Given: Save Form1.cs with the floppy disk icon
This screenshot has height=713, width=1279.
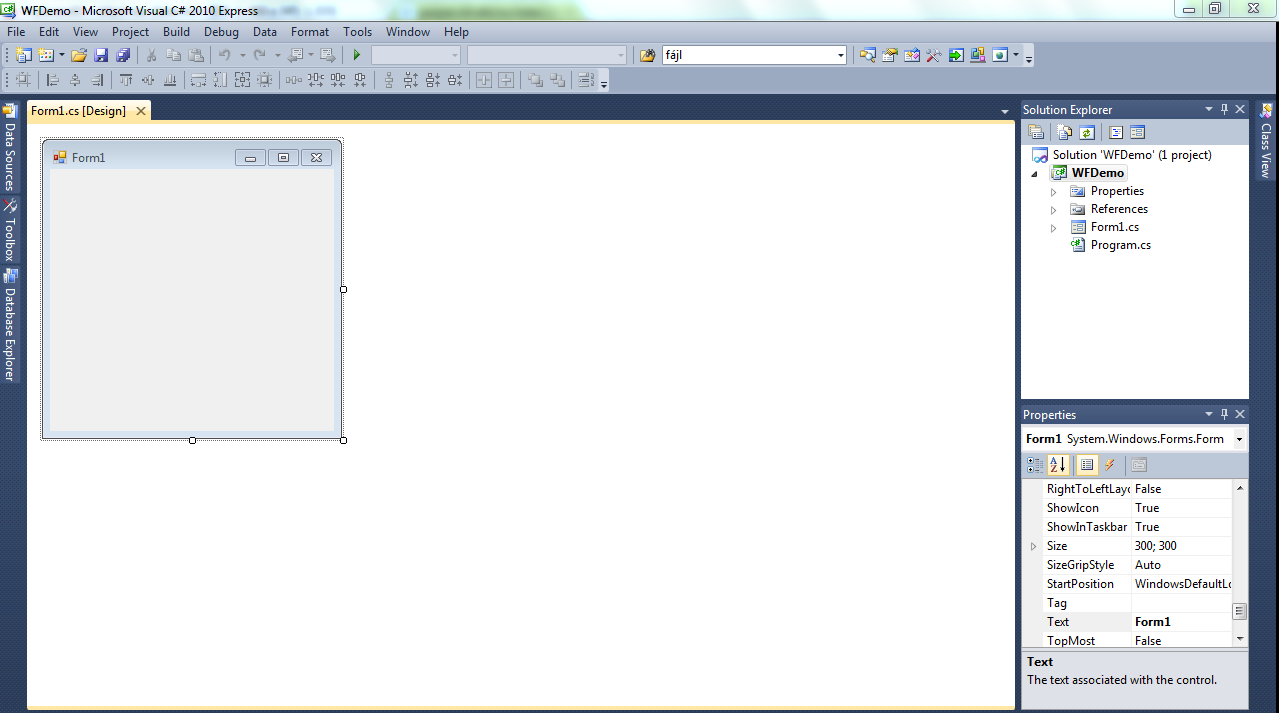Looking at the screenshot, I should click(101, 55).
